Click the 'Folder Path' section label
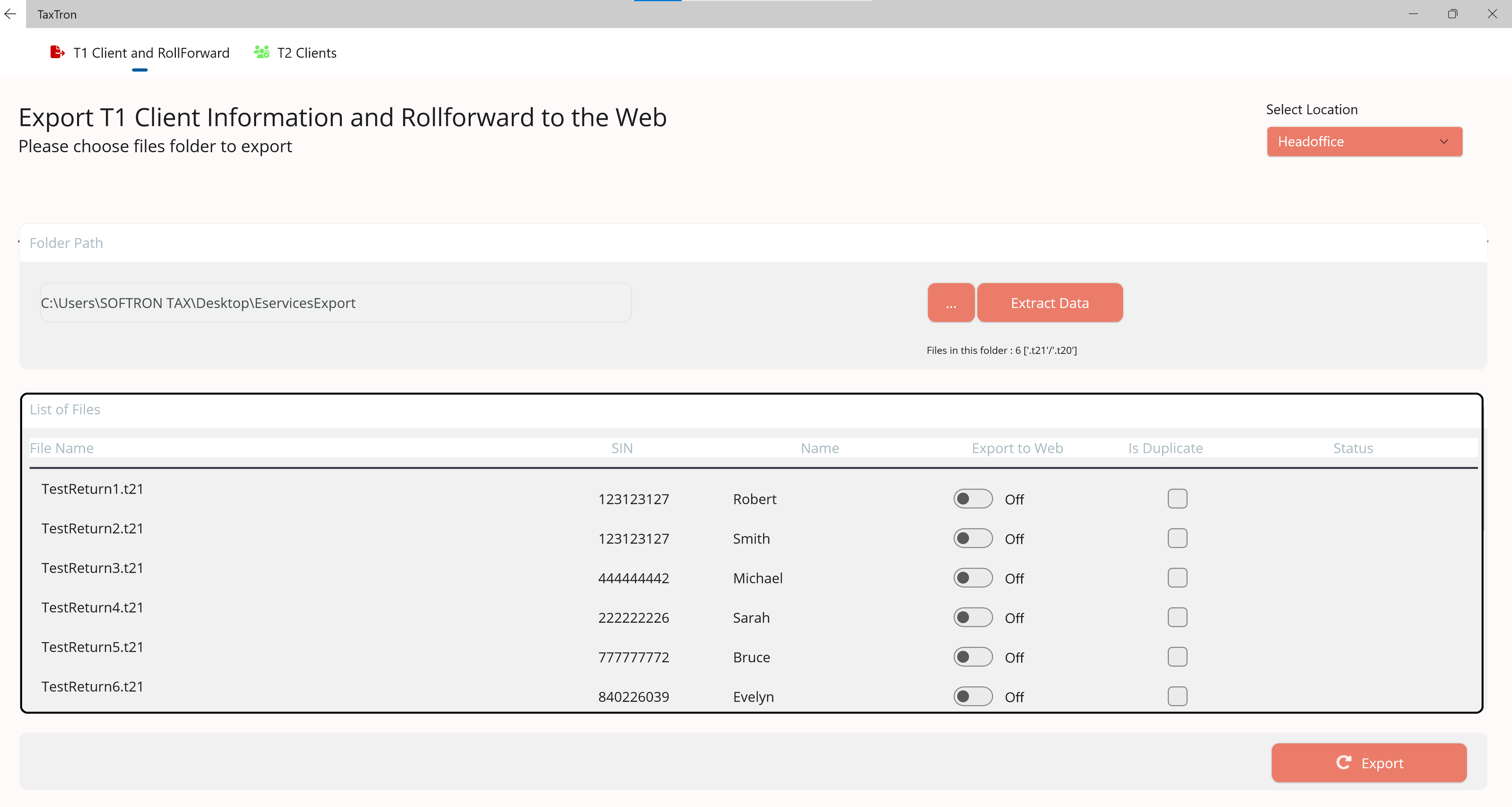Screen dimensions: 1512x807 pos(66,242)
